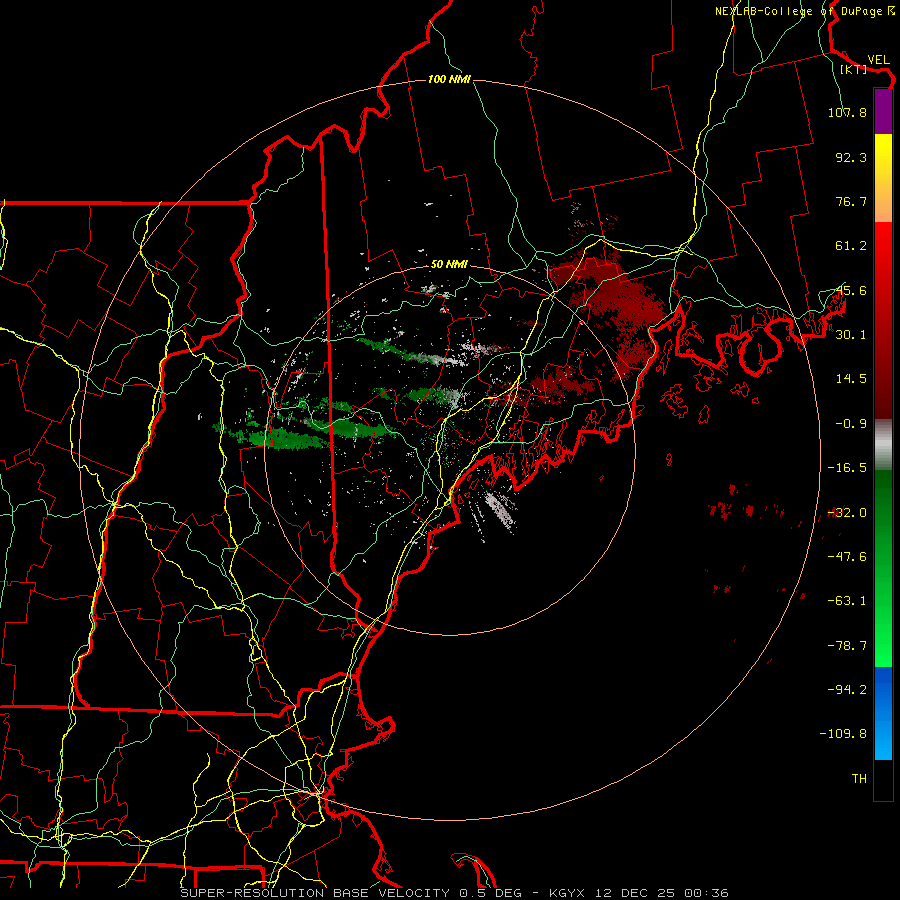
Task: Click the 100 NMI range ring label
Action: (449, 79)
